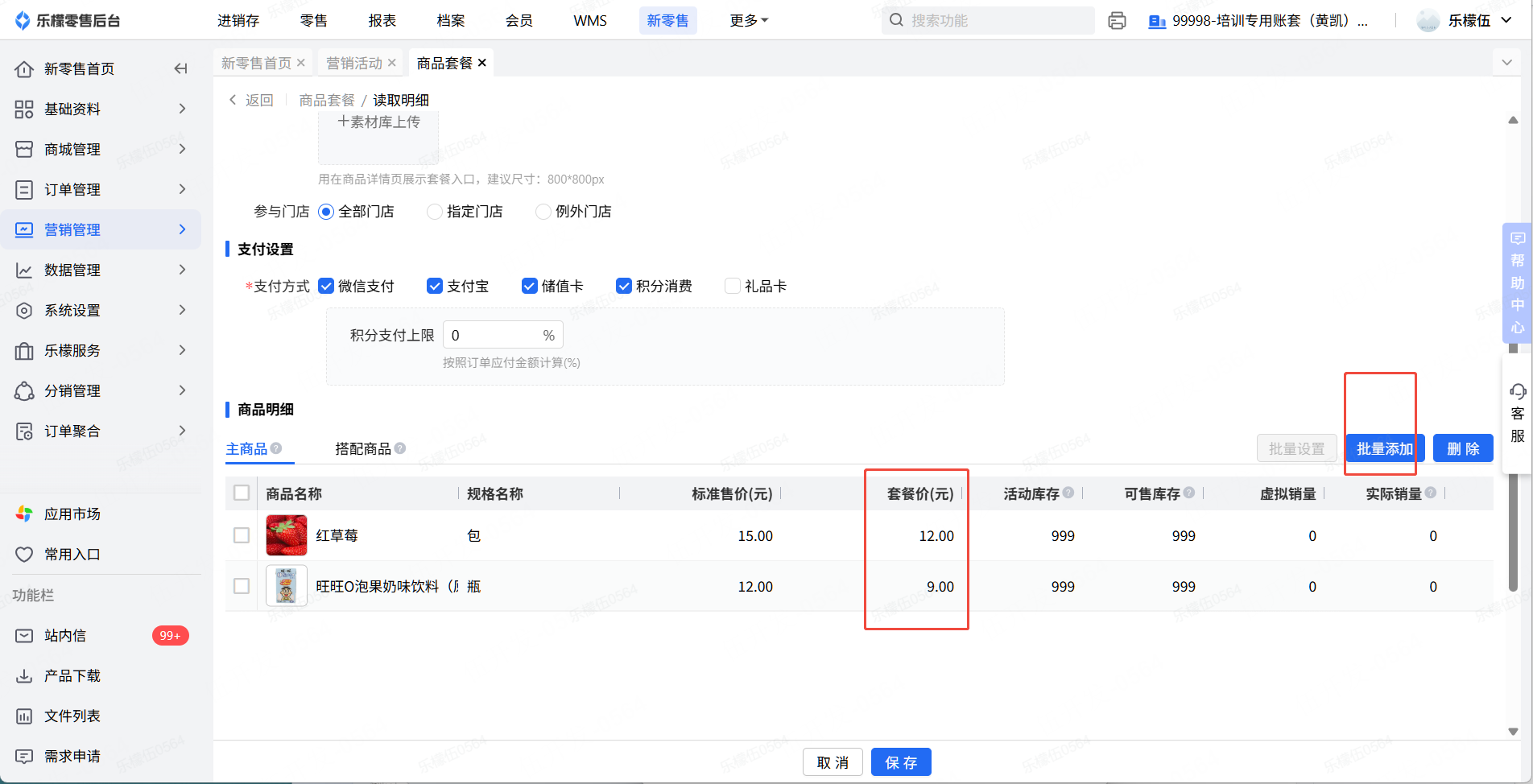This screenshot has width=1533, height=784.
Task: Click help icon beside 可售库存 header
Action: 1189,493
